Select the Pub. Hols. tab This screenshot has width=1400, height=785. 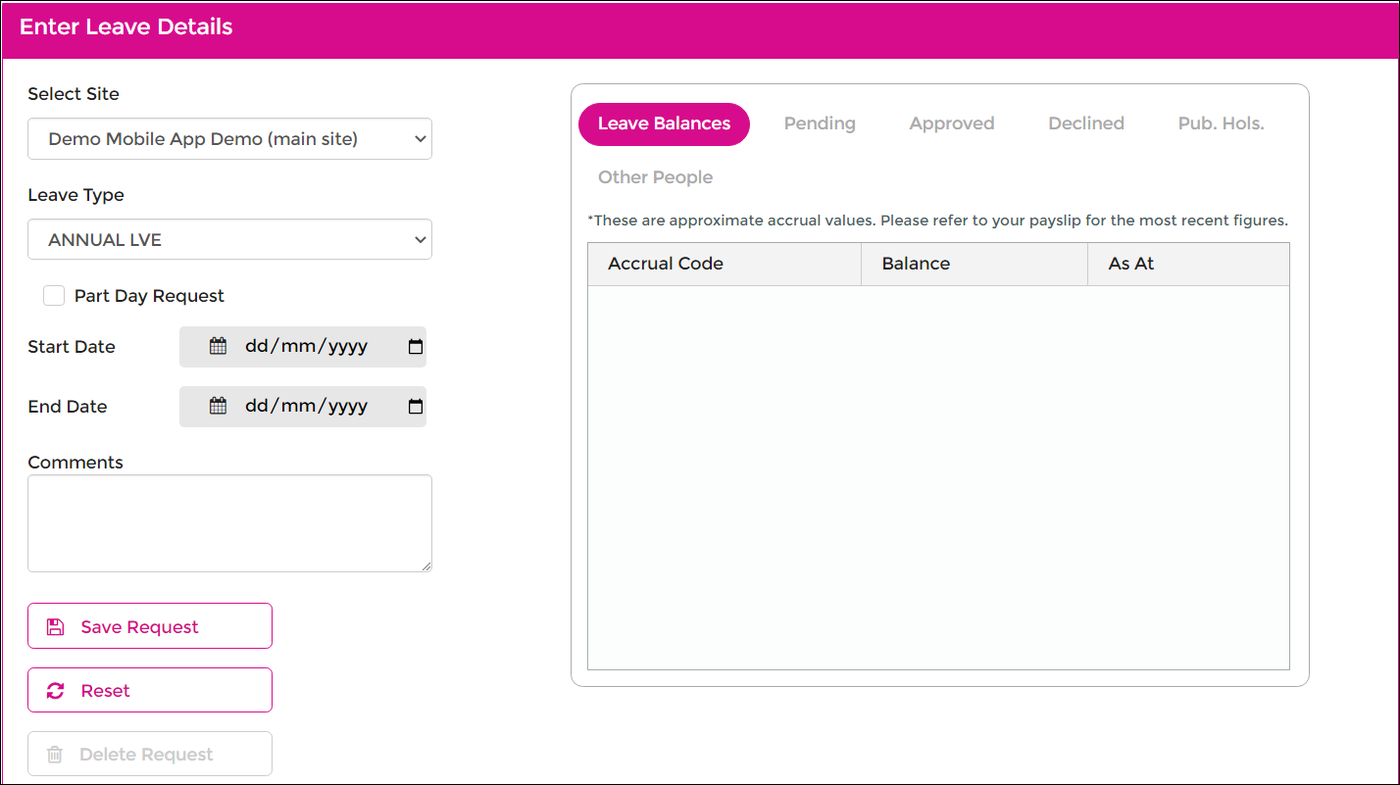point(1221,123)
